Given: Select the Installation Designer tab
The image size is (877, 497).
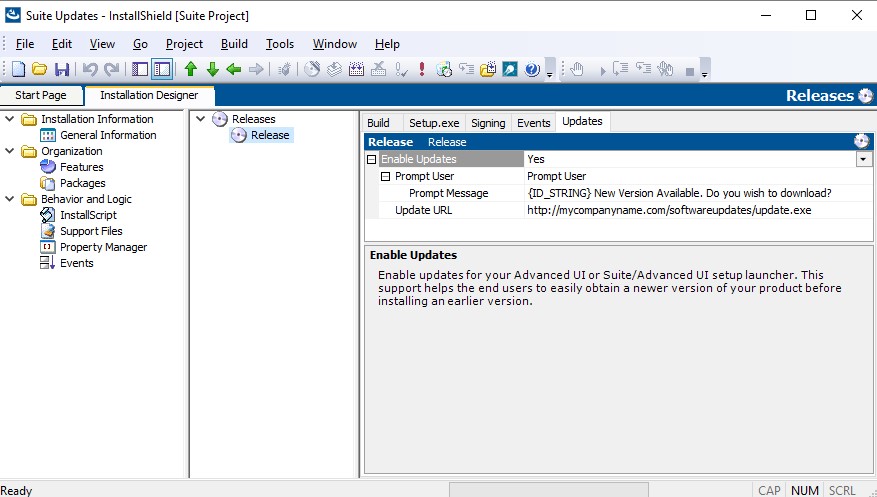Looking at the screenshot, I should coord(149,95).
